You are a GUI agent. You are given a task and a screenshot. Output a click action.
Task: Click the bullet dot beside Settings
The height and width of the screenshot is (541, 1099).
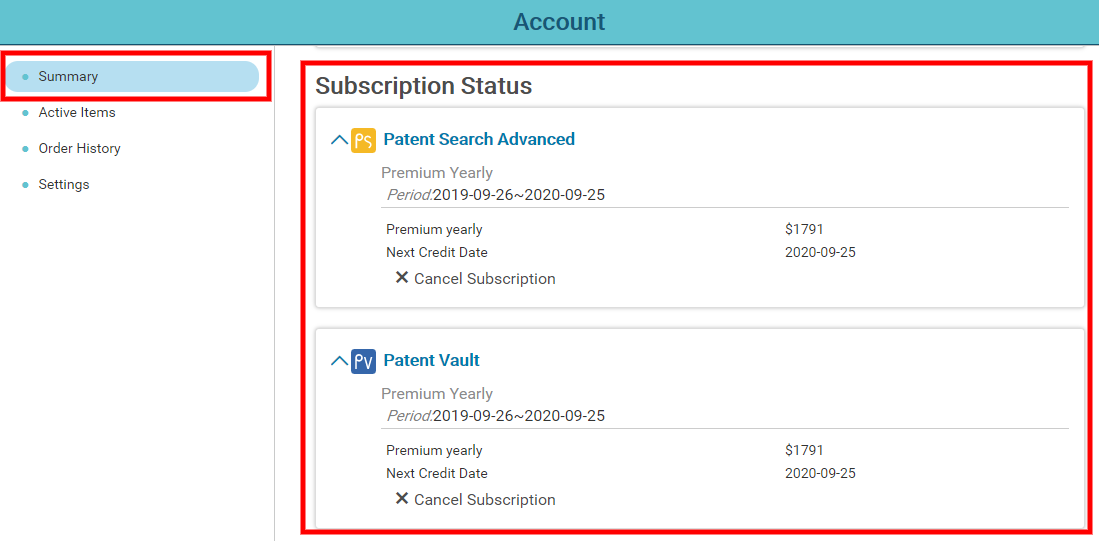pos(26,185)
